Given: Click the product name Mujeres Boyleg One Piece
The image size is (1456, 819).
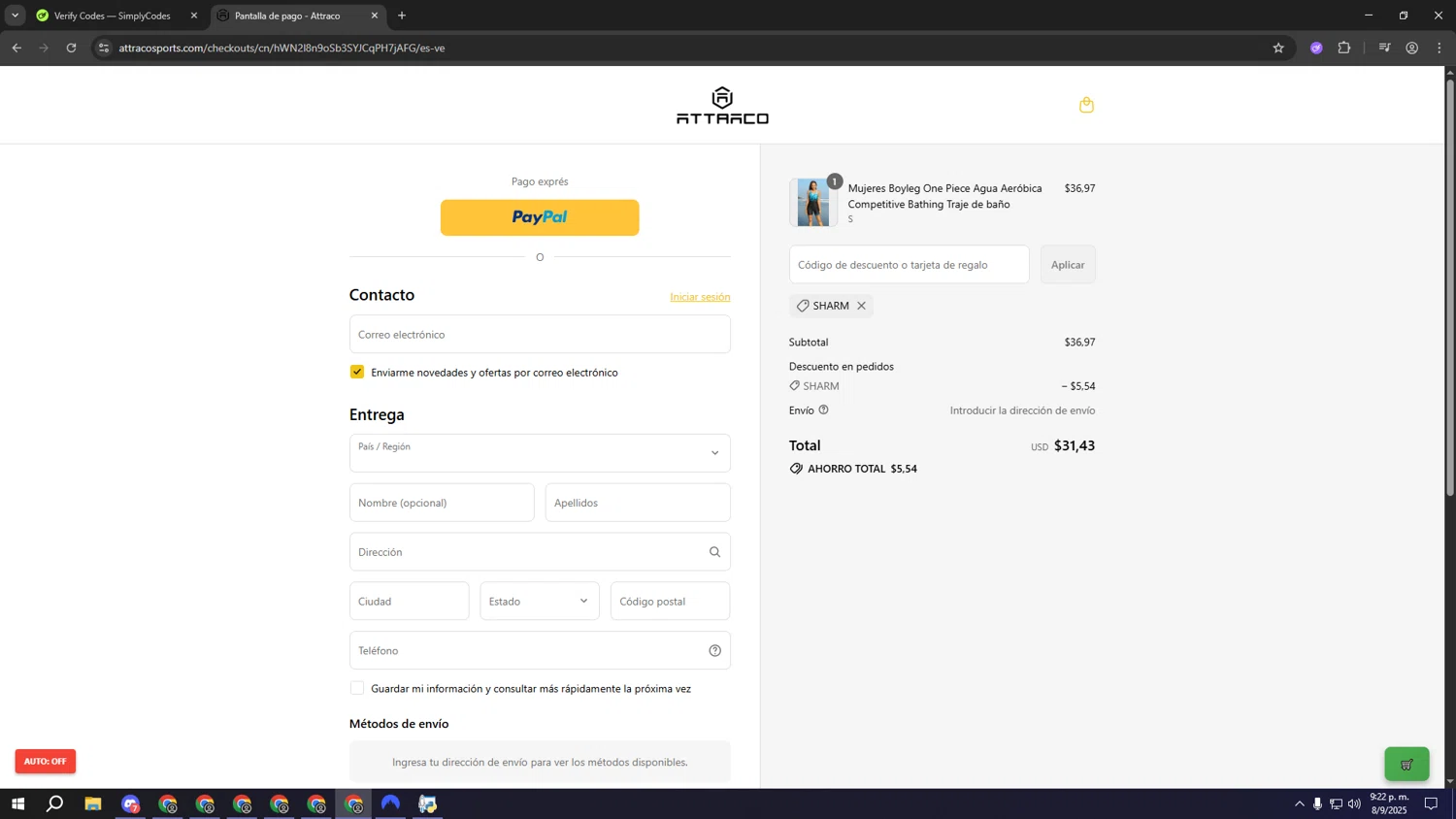Looking at the screenshot, I should coord(944,196).
